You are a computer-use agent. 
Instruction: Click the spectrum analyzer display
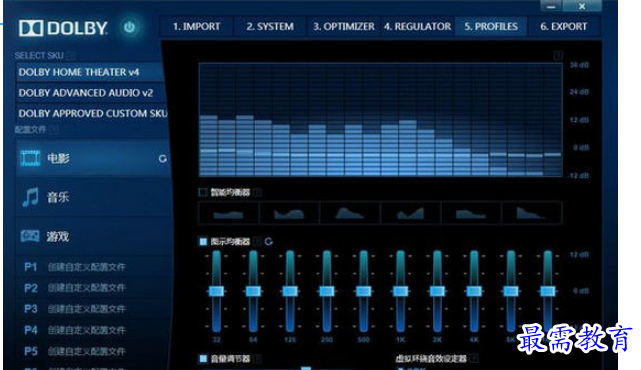pos(381,120)
